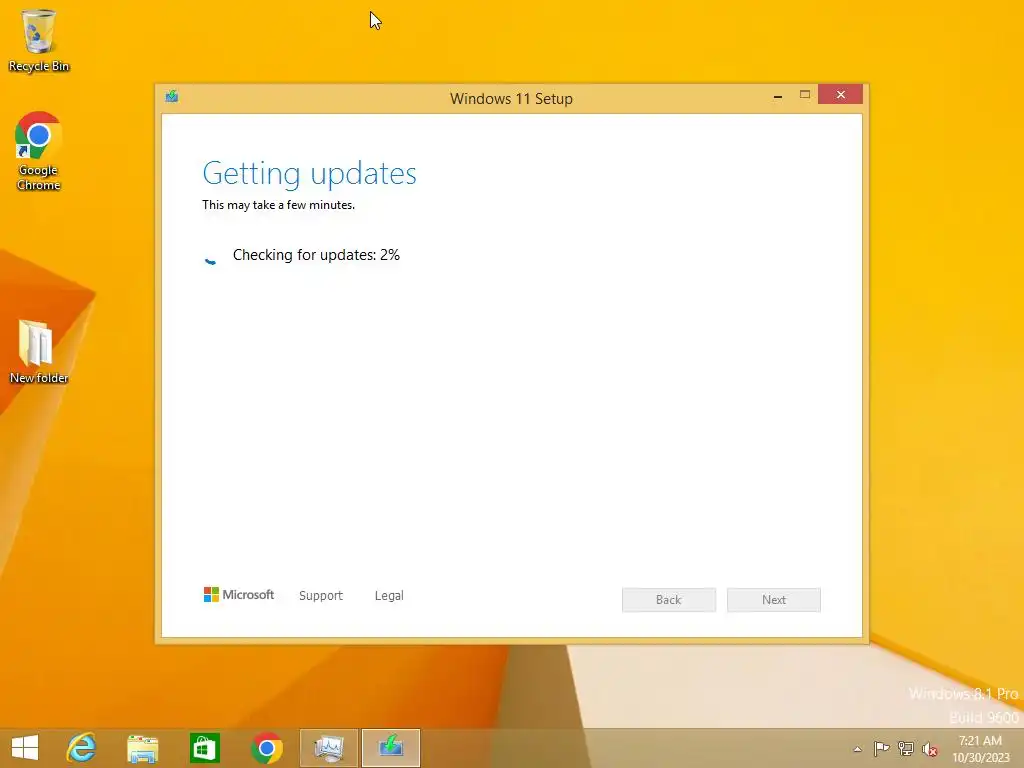The image size is (1024, 768).
Task: Switch to the performance monitor taskbar app
Action: tap(328, 748)
